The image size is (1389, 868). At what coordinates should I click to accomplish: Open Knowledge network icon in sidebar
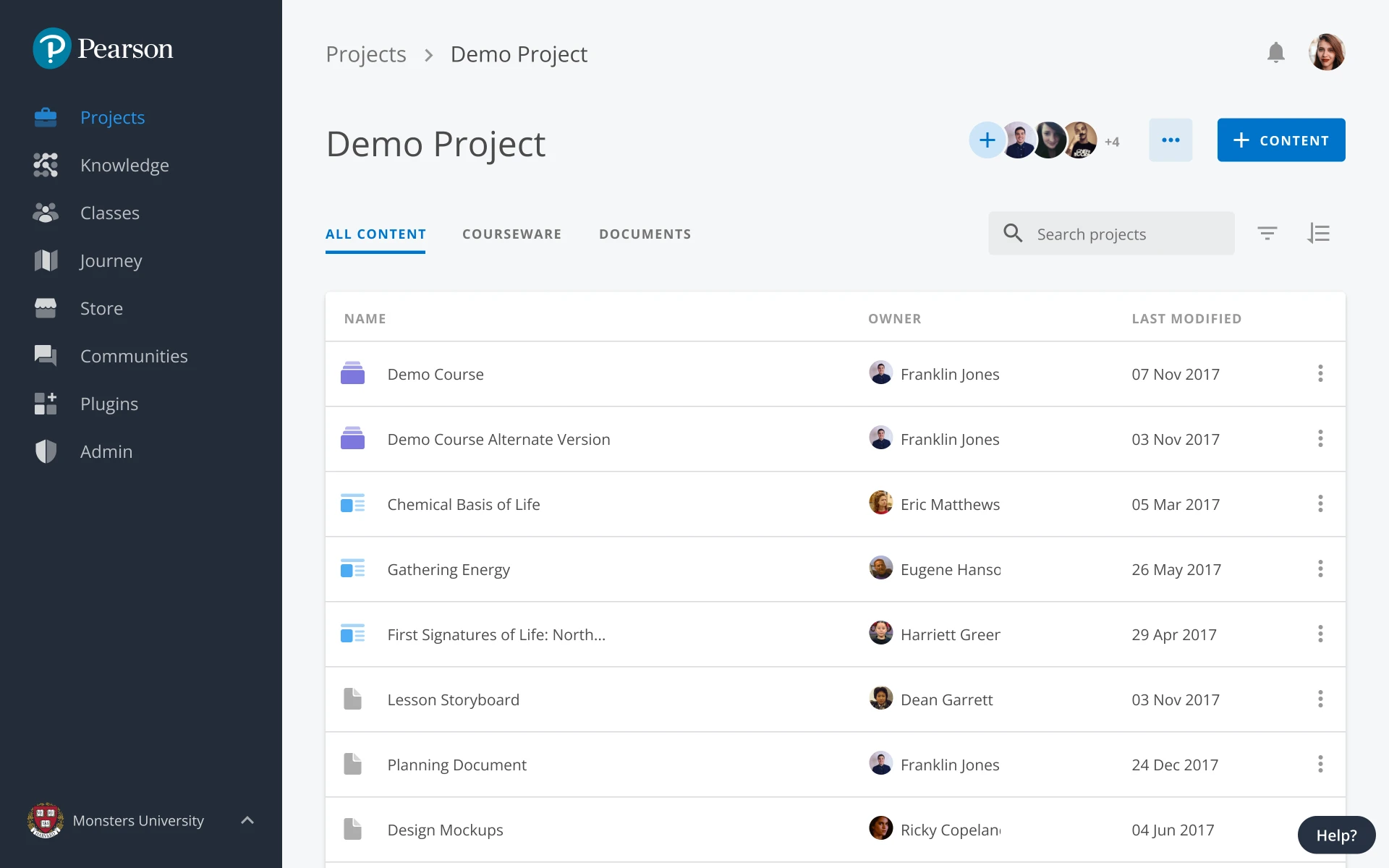pyautogui.click(x=46, y=165)
